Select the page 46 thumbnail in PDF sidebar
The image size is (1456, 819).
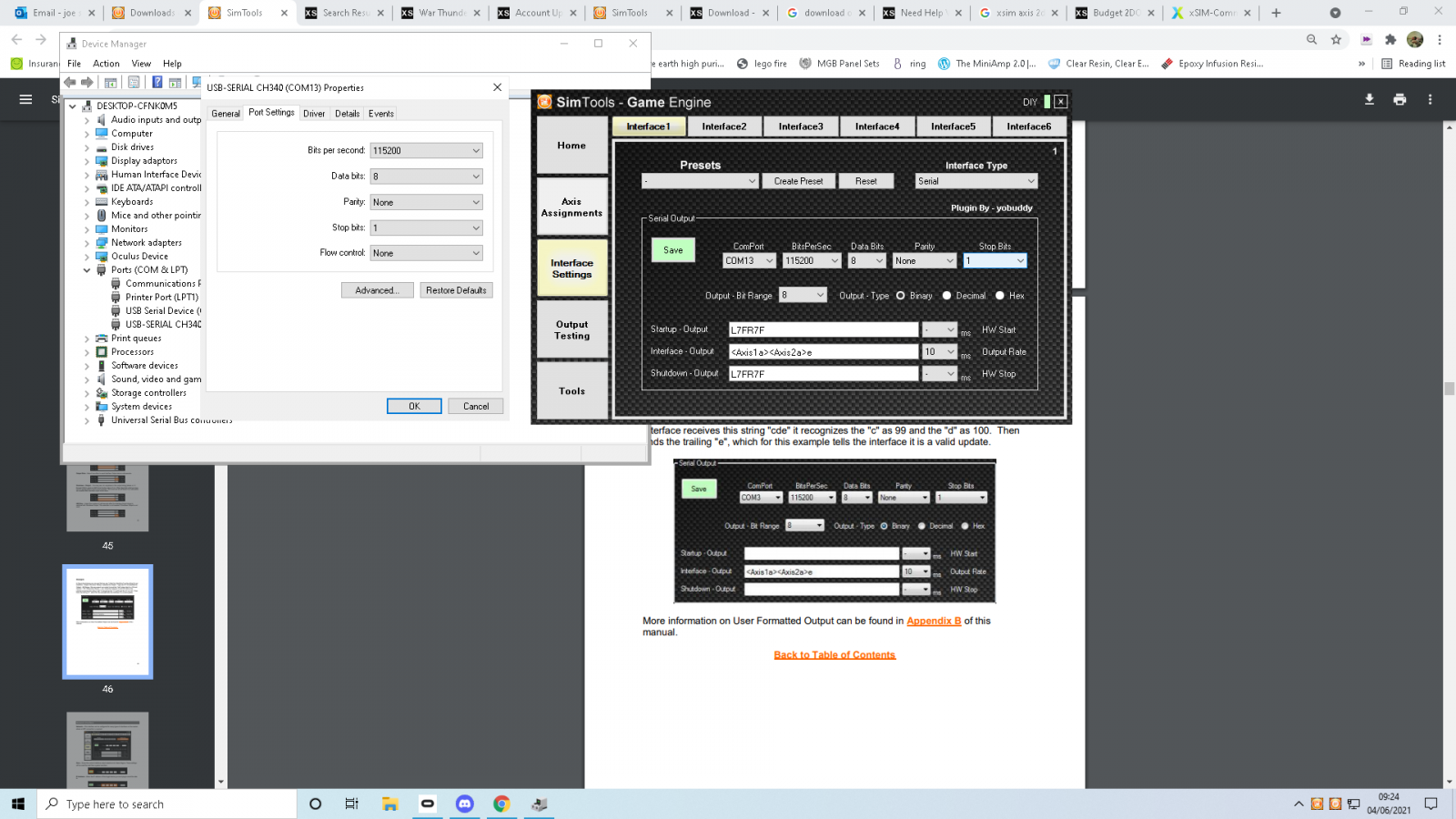click(x=107, y=622)
